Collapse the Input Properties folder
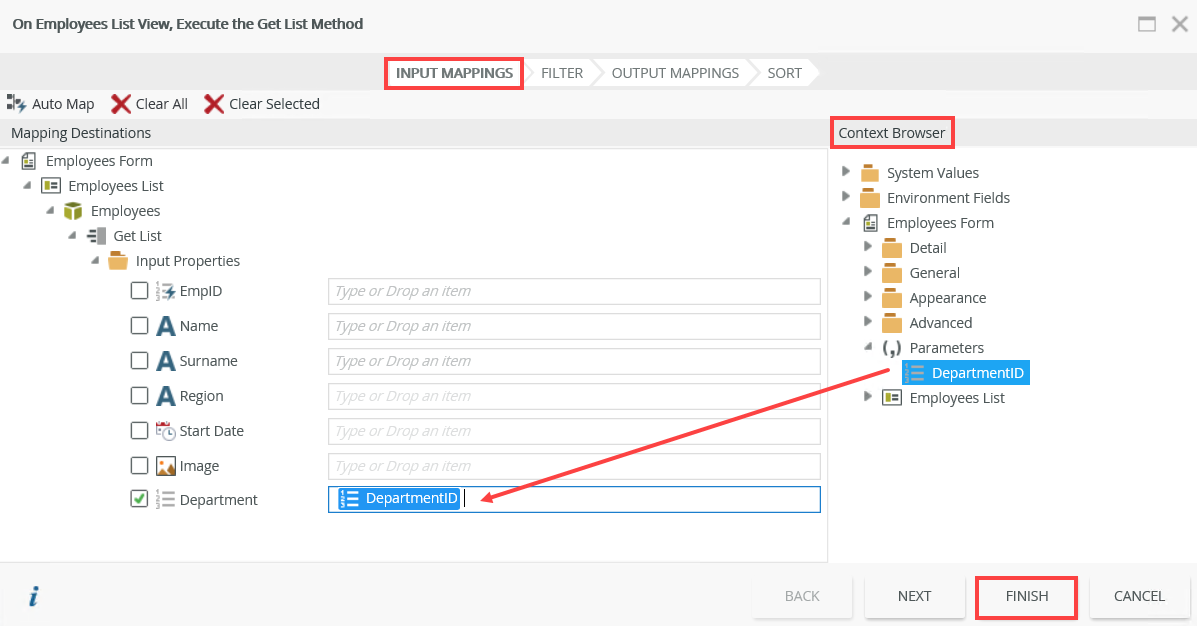The height and width of the screenshot is (626, 1197). 95,261
